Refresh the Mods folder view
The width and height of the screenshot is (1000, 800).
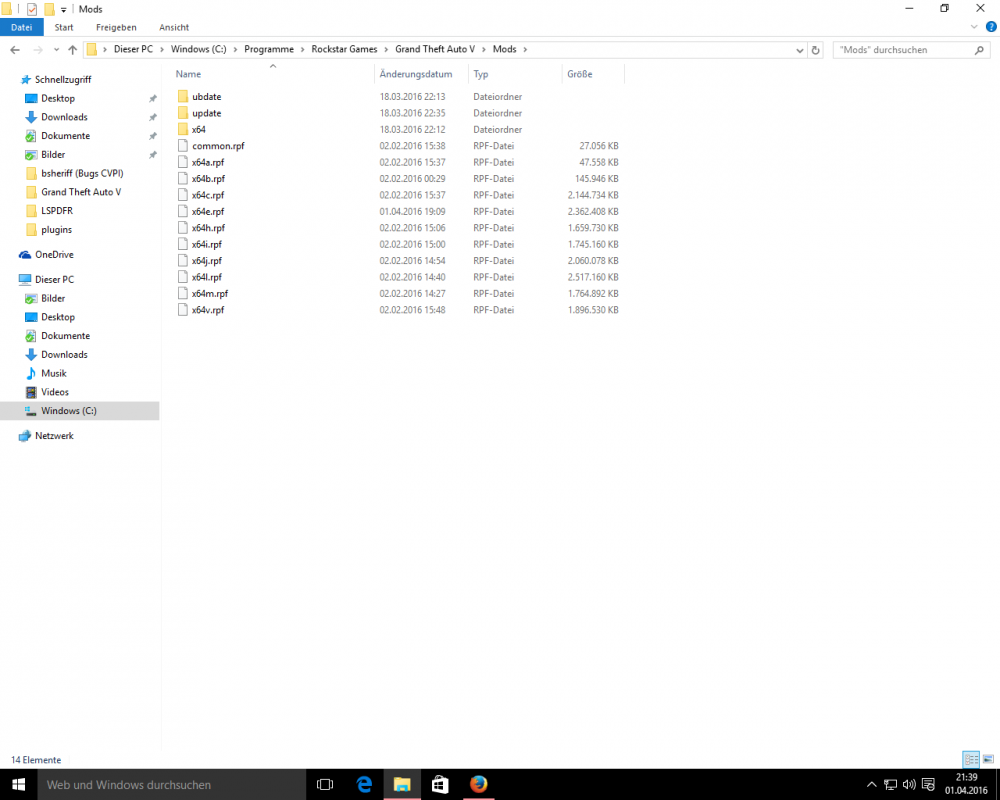point(815,50)
